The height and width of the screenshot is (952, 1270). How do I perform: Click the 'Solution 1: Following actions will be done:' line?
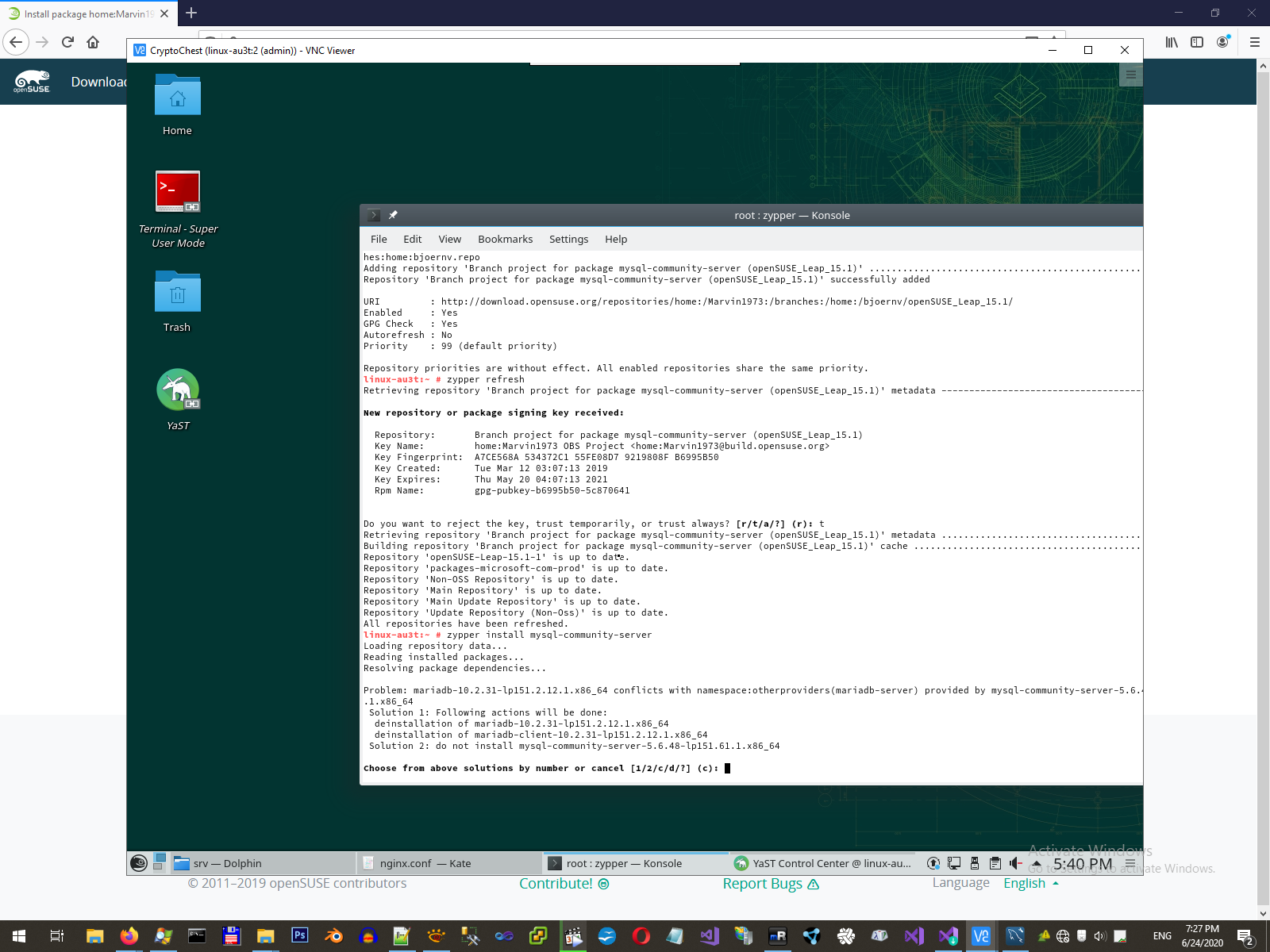click(x=488, y=712)
